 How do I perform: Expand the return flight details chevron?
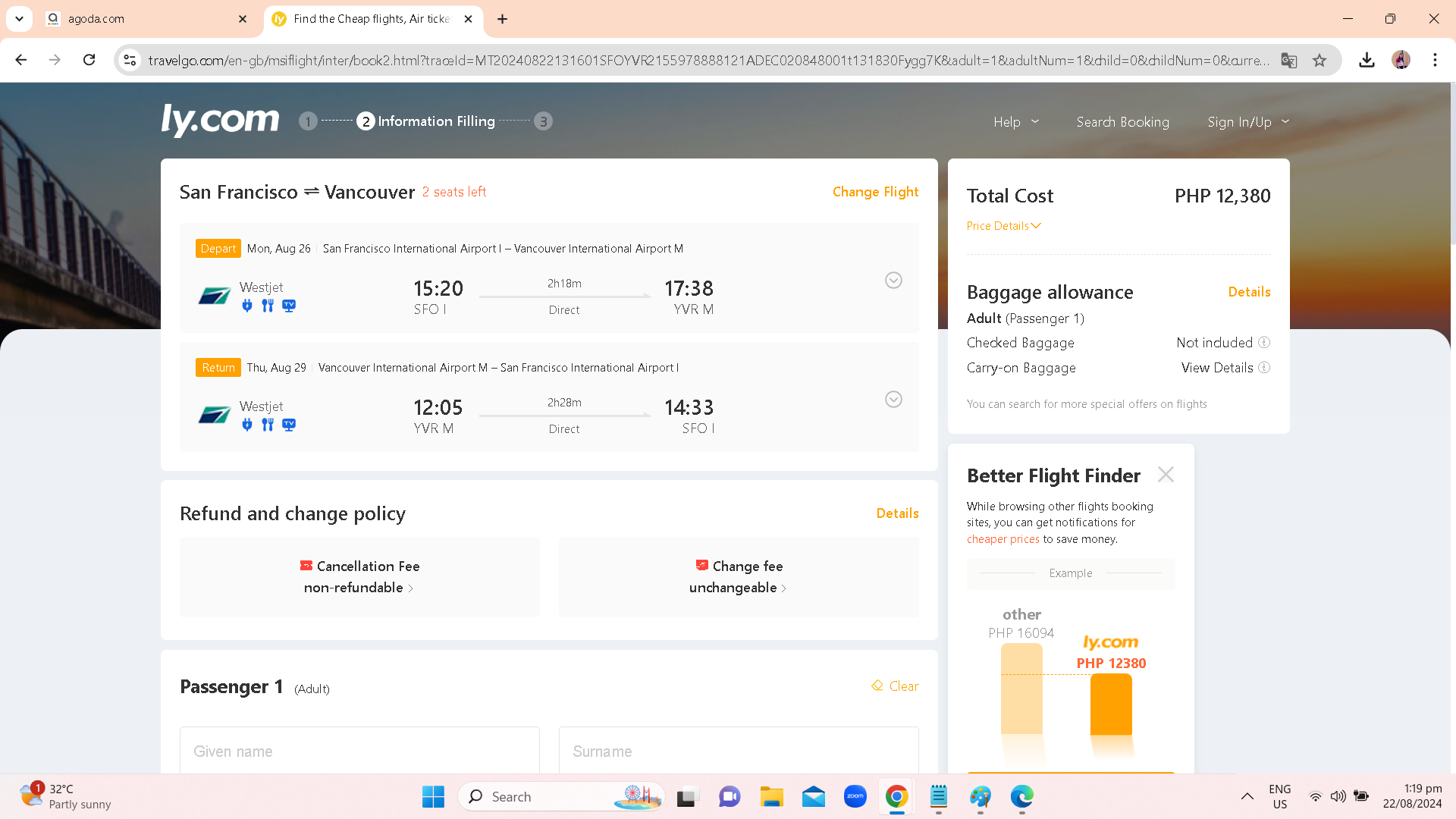point(893,400)
